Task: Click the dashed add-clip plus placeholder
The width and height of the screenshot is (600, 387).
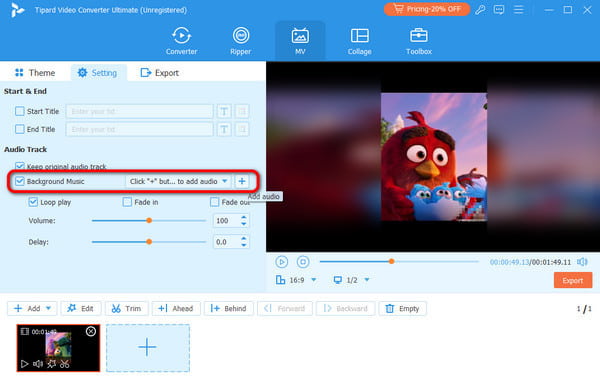Action: click(x=148, y=348)
